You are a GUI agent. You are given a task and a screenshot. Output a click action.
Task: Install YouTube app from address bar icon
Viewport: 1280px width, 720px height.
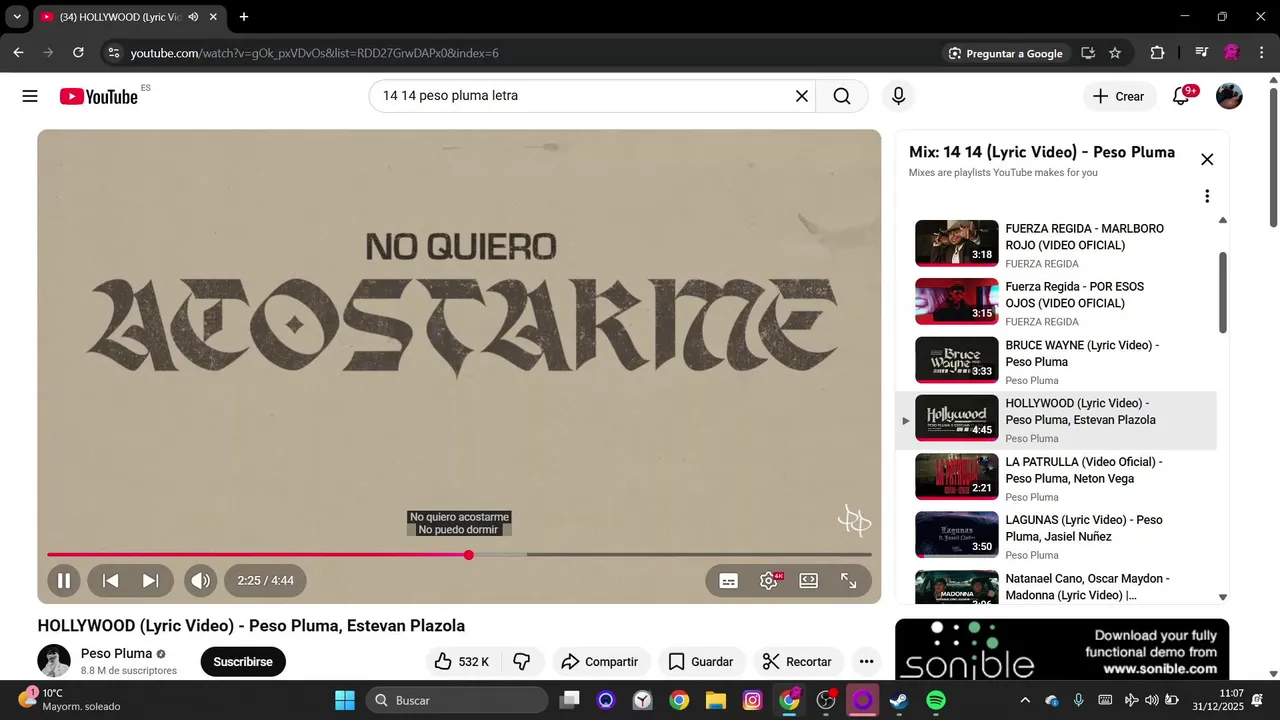click(1088, 53)
